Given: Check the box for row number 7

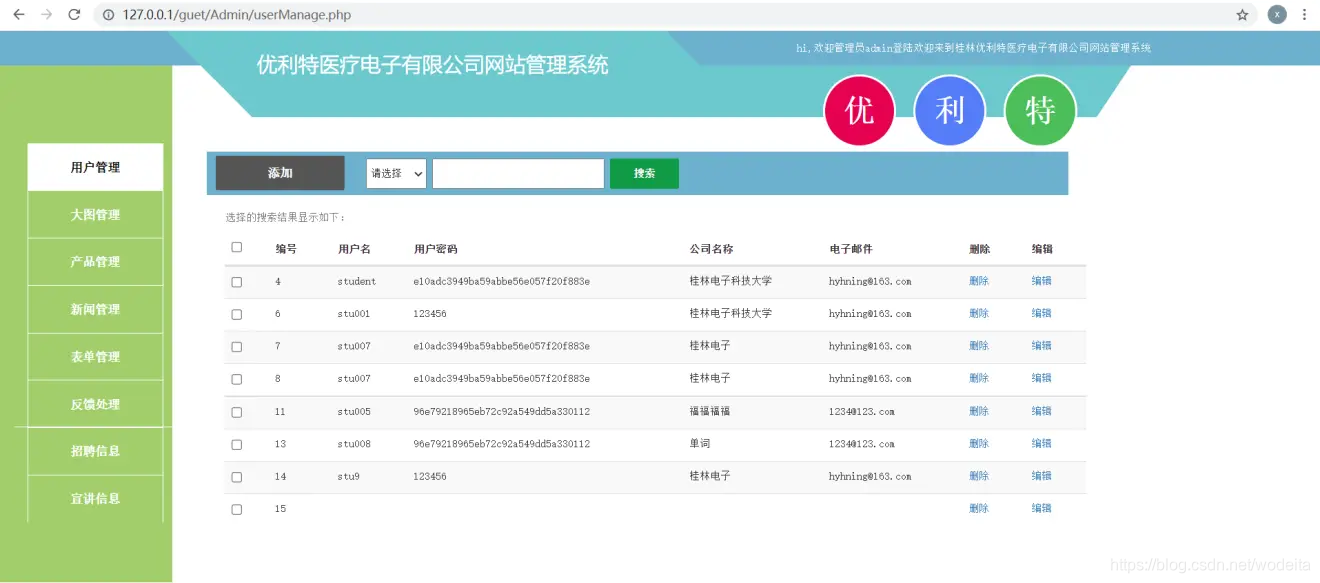Looking at the screenshot, I should coord(237,347).
